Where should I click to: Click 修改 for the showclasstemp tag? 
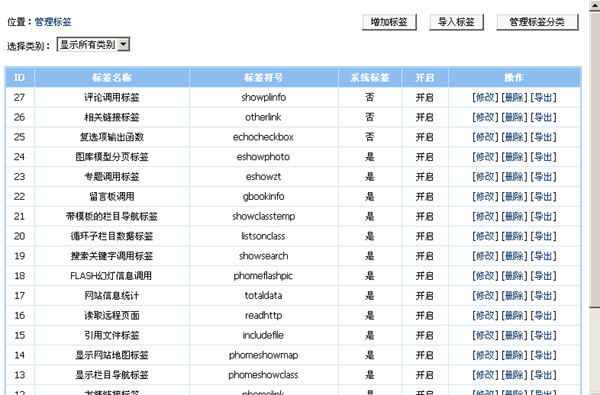coord(485,217)
